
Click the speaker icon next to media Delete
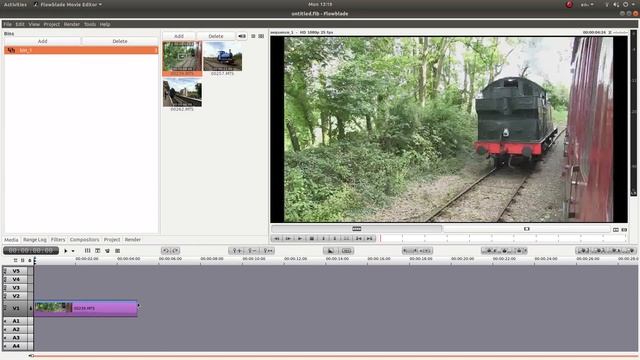pos(242,36)
